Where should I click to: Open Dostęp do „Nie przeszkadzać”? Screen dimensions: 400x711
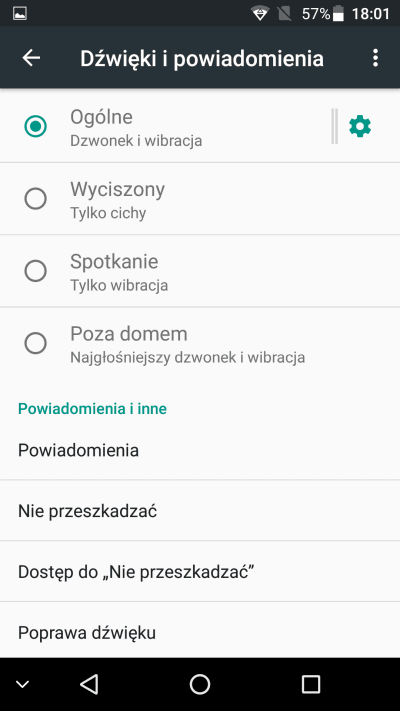200,572
